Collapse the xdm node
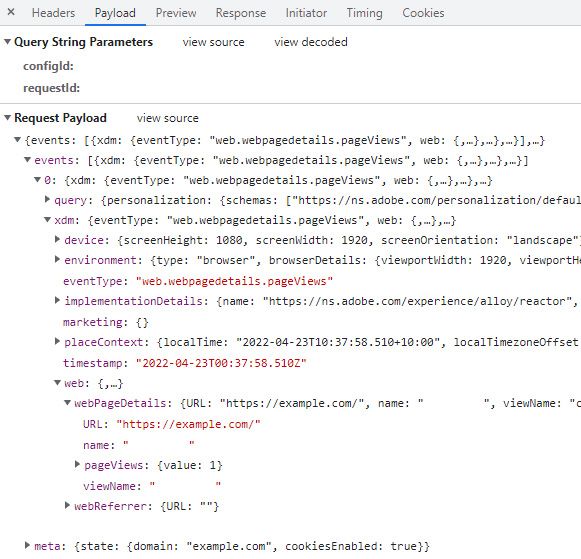Viewport: 581px width, 559px height. [47, 220]
